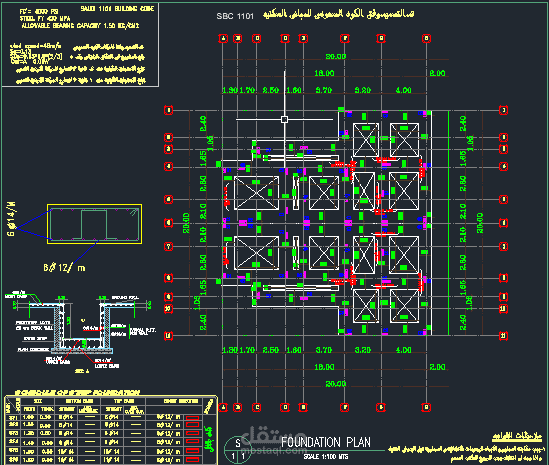Select grid bubble F above the plan
The height and width of the screenshot is (465, 549).
[x=345, y=38]
